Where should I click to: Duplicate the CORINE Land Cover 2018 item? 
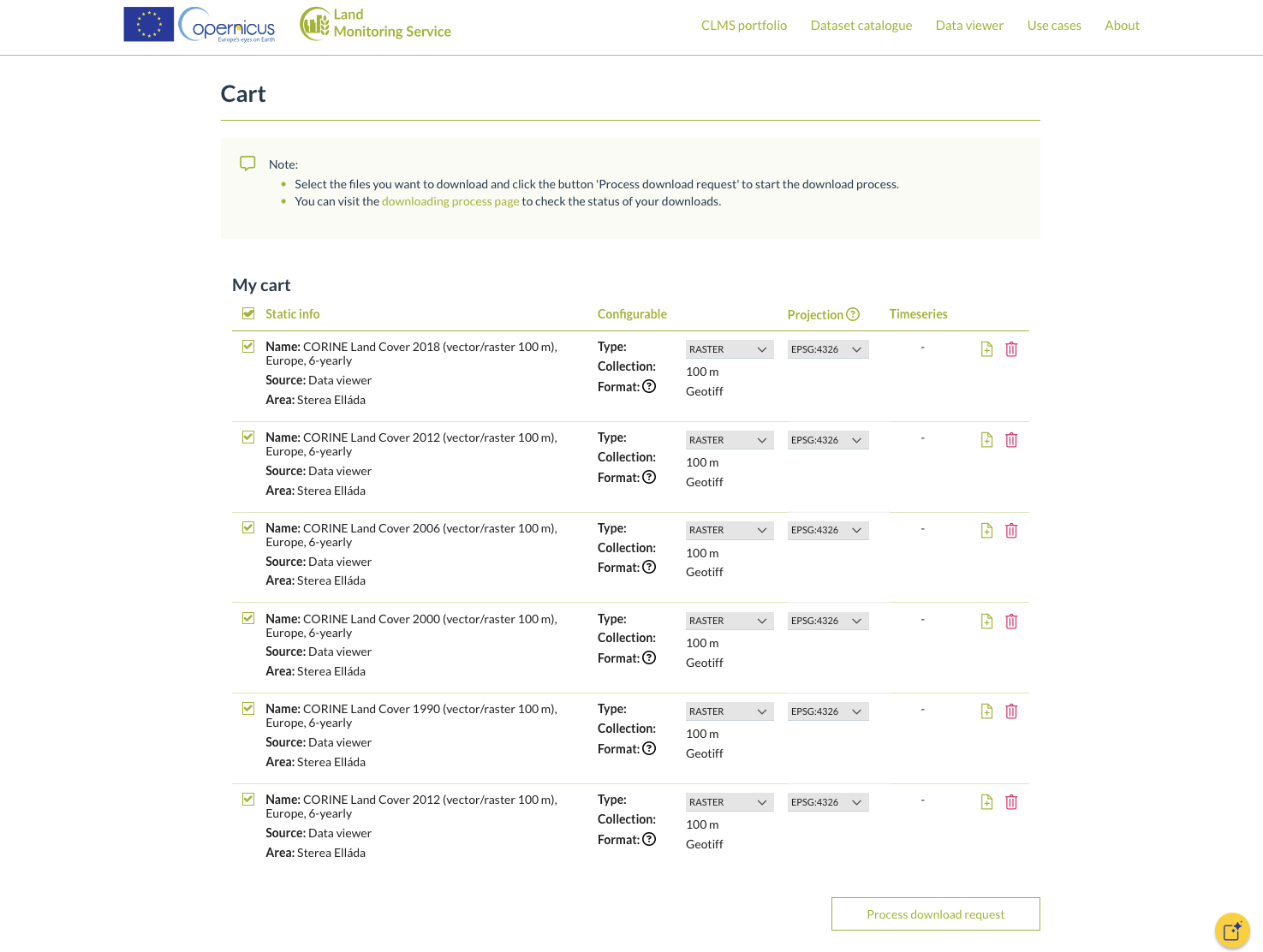click(986, 349)
